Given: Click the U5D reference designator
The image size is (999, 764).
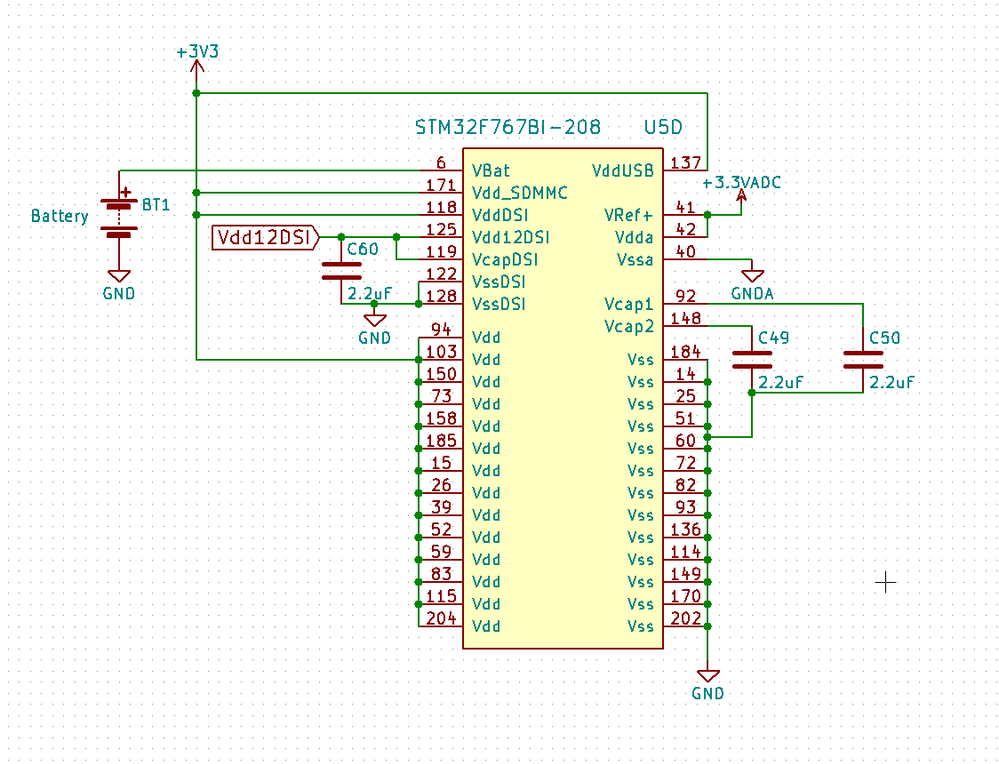Looking at the screenshot, I should 663,127.
